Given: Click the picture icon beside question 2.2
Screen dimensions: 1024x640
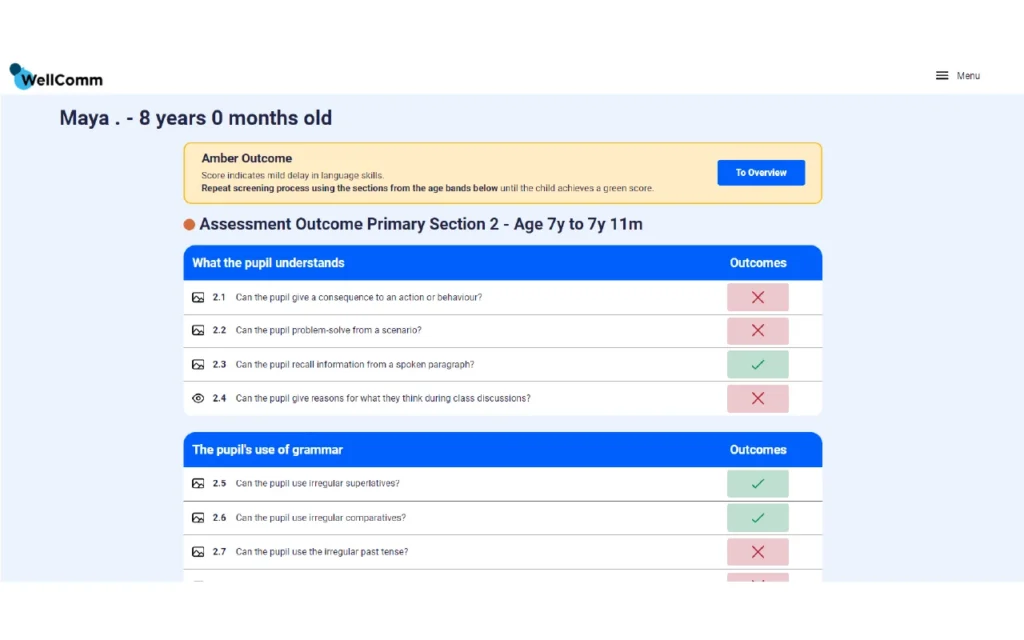Looking at the screenshot, I should coord(198,331).
